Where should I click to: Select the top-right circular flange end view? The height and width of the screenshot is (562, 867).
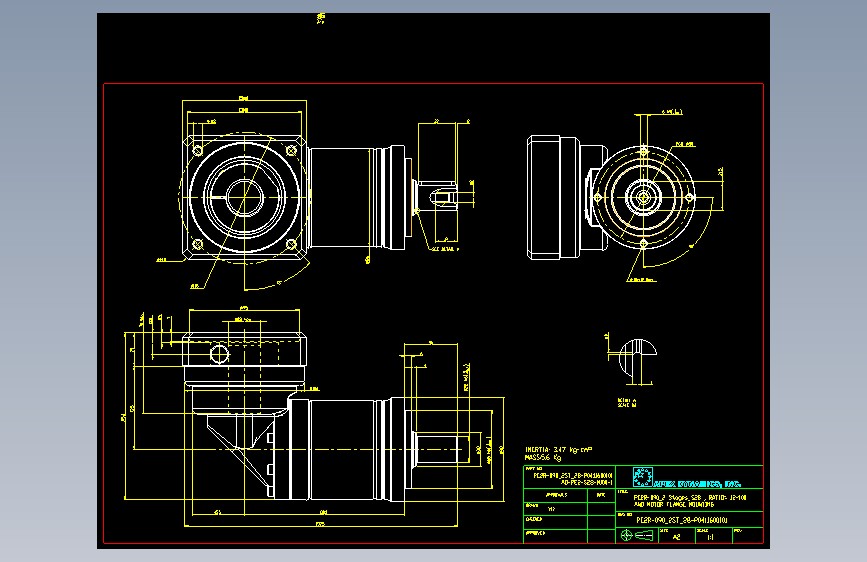(643, 197)
